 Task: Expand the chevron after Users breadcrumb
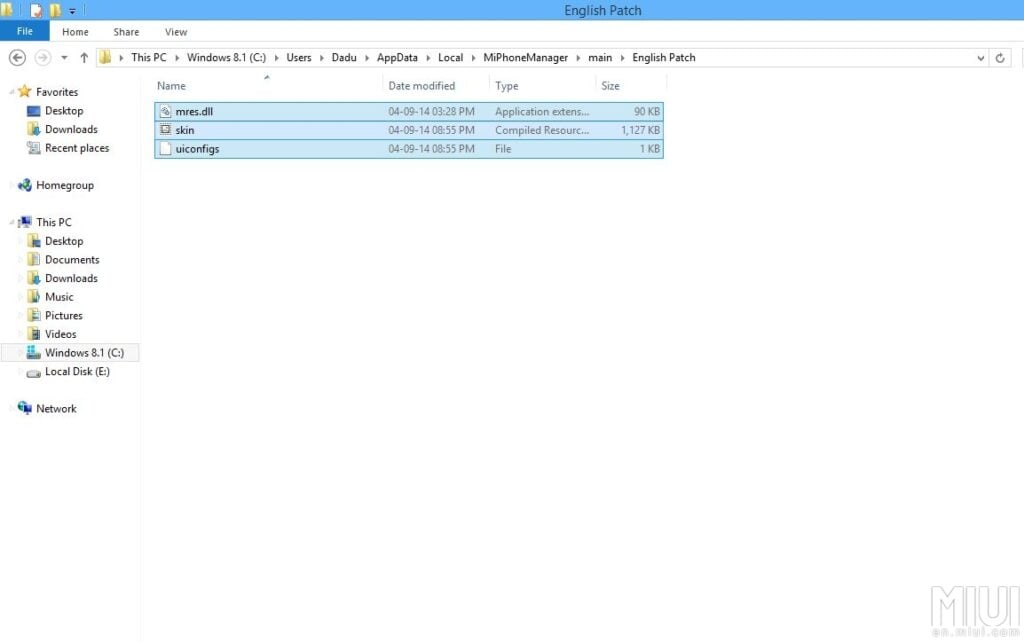click(x=321, y=57)
